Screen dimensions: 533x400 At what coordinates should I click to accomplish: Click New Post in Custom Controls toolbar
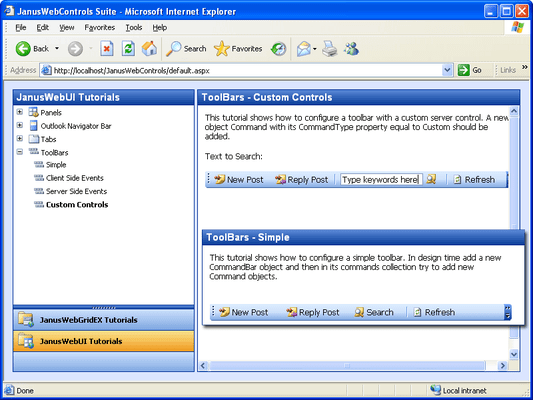239,179
